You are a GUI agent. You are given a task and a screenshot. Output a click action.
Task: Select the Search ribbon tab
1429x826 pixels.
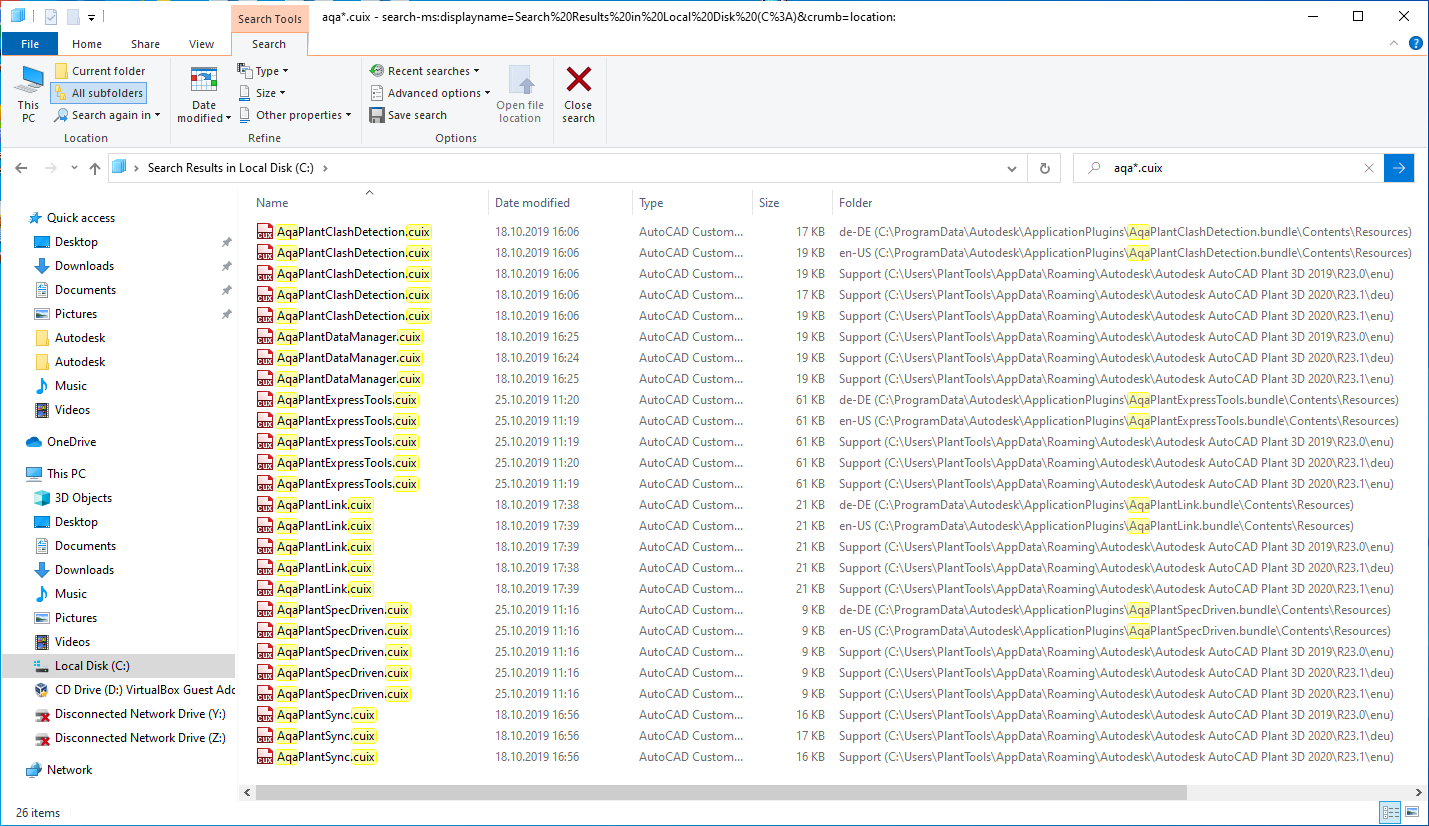click(x=269, y=44)
